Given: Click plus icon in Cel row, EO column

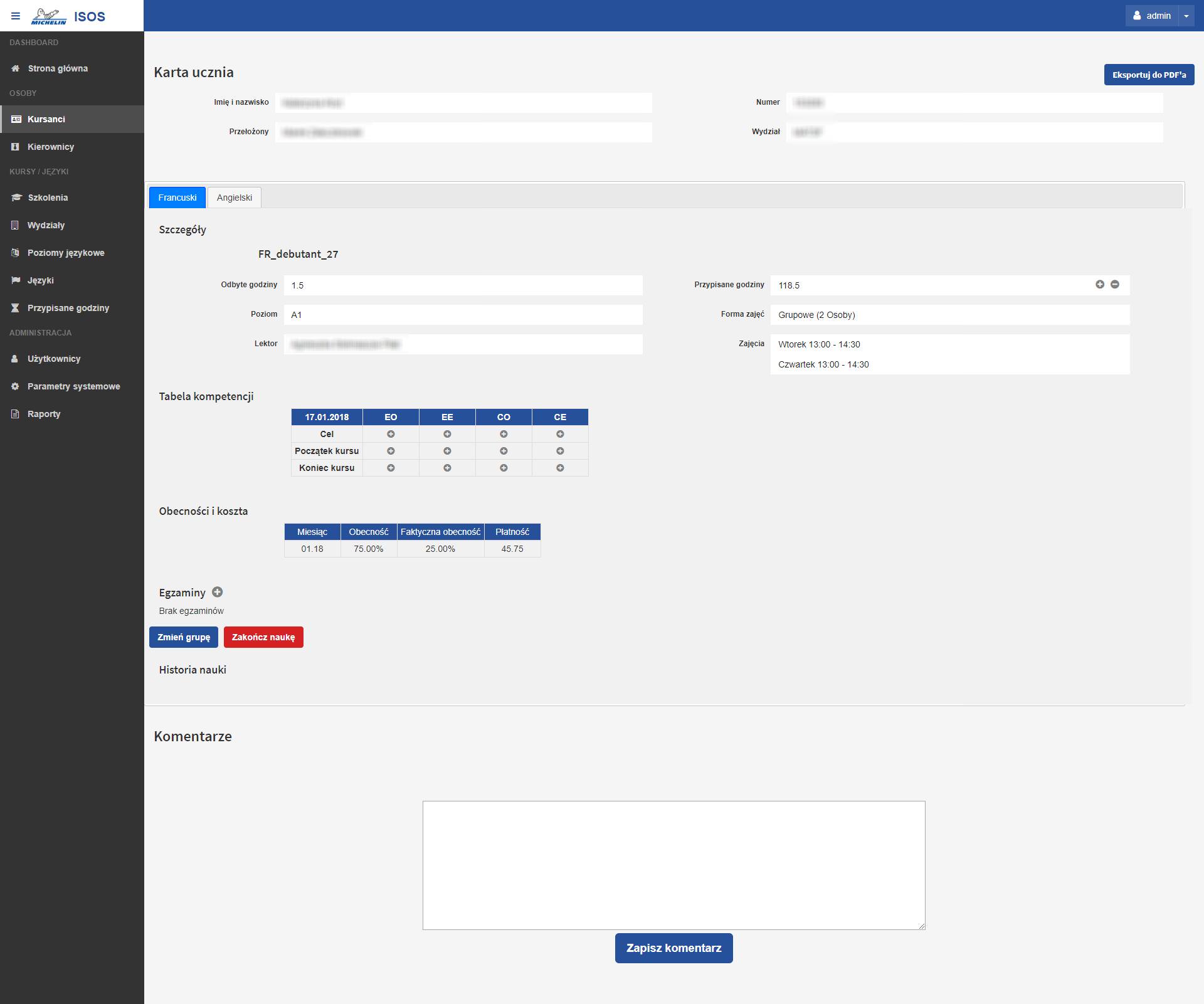Looking at the screenshot, I should point(391,434).
